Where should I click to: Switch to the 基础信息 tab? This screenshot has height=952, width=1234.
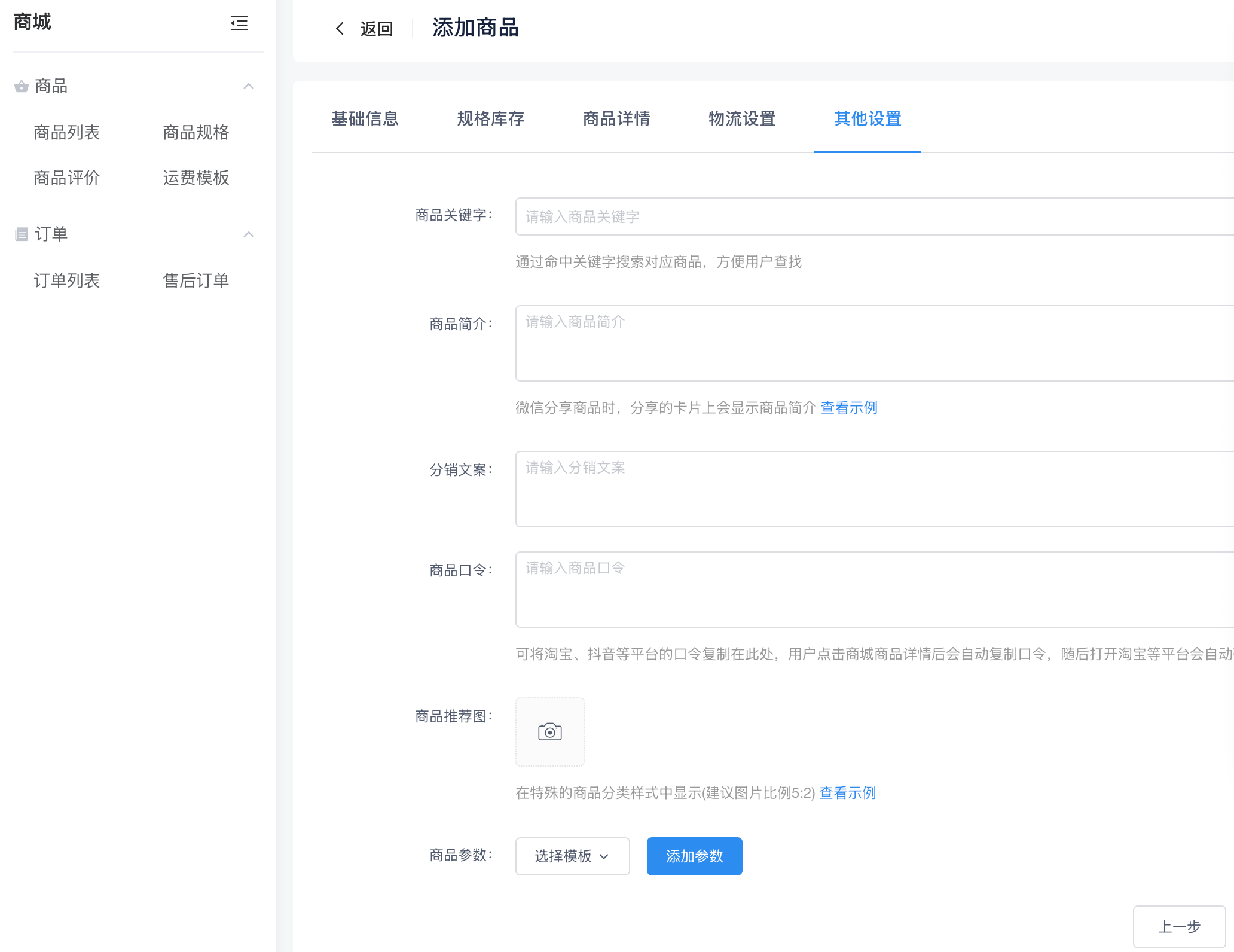point(365,118)
